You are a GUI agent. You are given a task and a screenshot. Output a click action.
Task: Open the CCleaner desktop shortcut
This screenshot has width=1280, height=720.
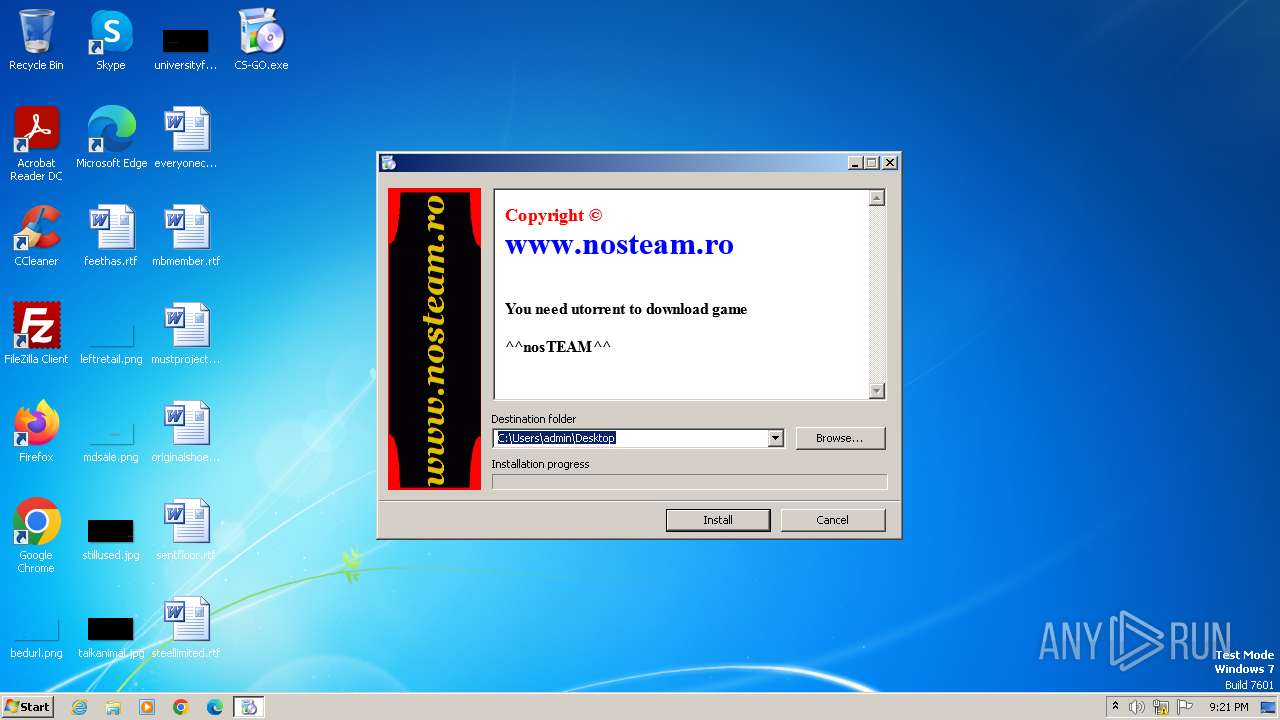click(36, 236)
